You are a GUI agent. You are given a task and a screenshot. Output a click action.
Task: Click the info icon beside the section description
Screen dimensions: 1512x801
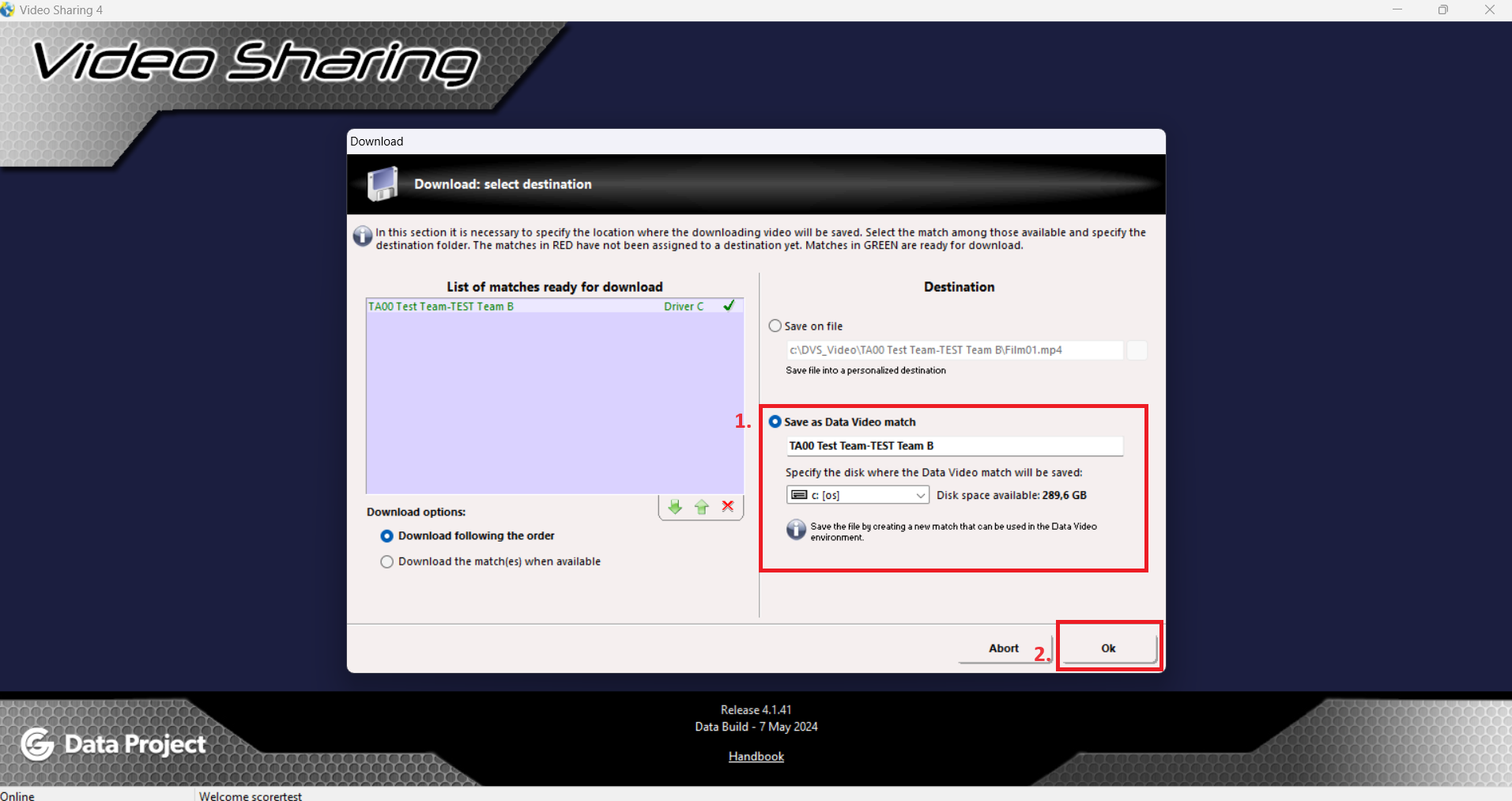[362, 236]
